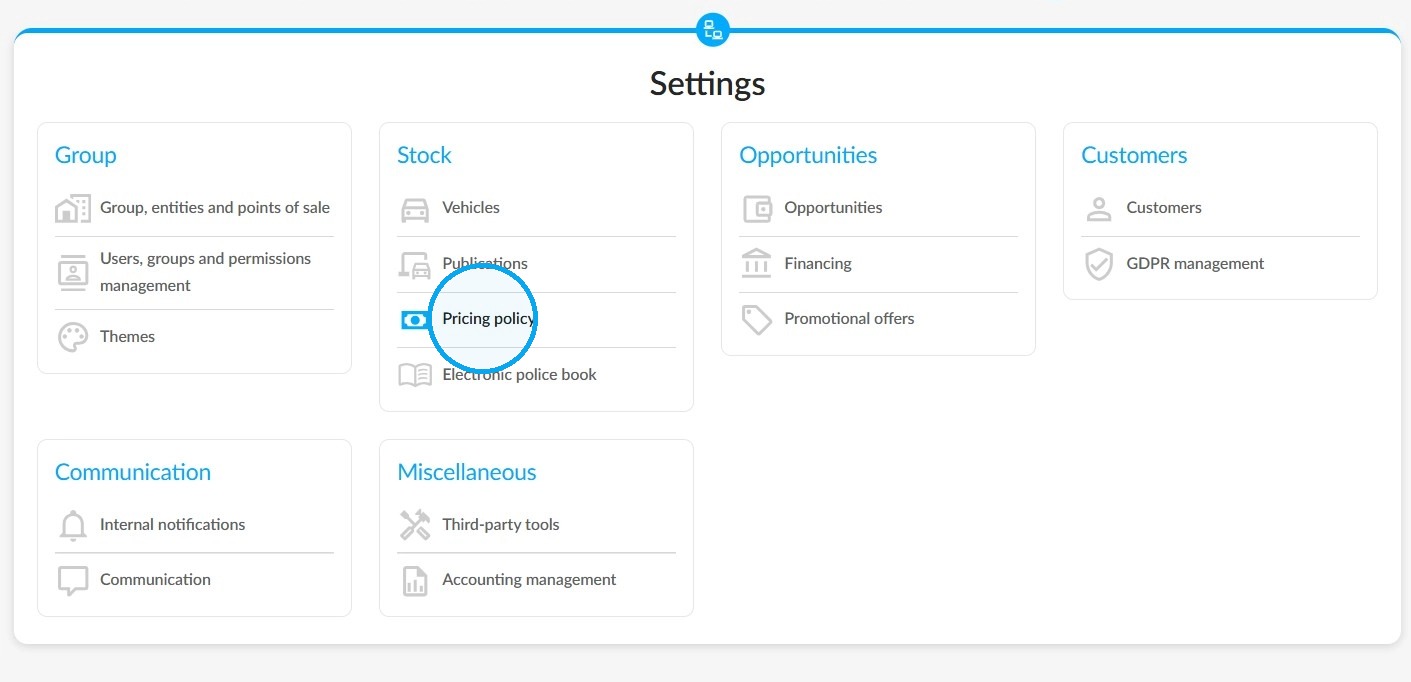Click the Users and permissions monitor icon
The image size is (1411, 682).
click(73, 273)
